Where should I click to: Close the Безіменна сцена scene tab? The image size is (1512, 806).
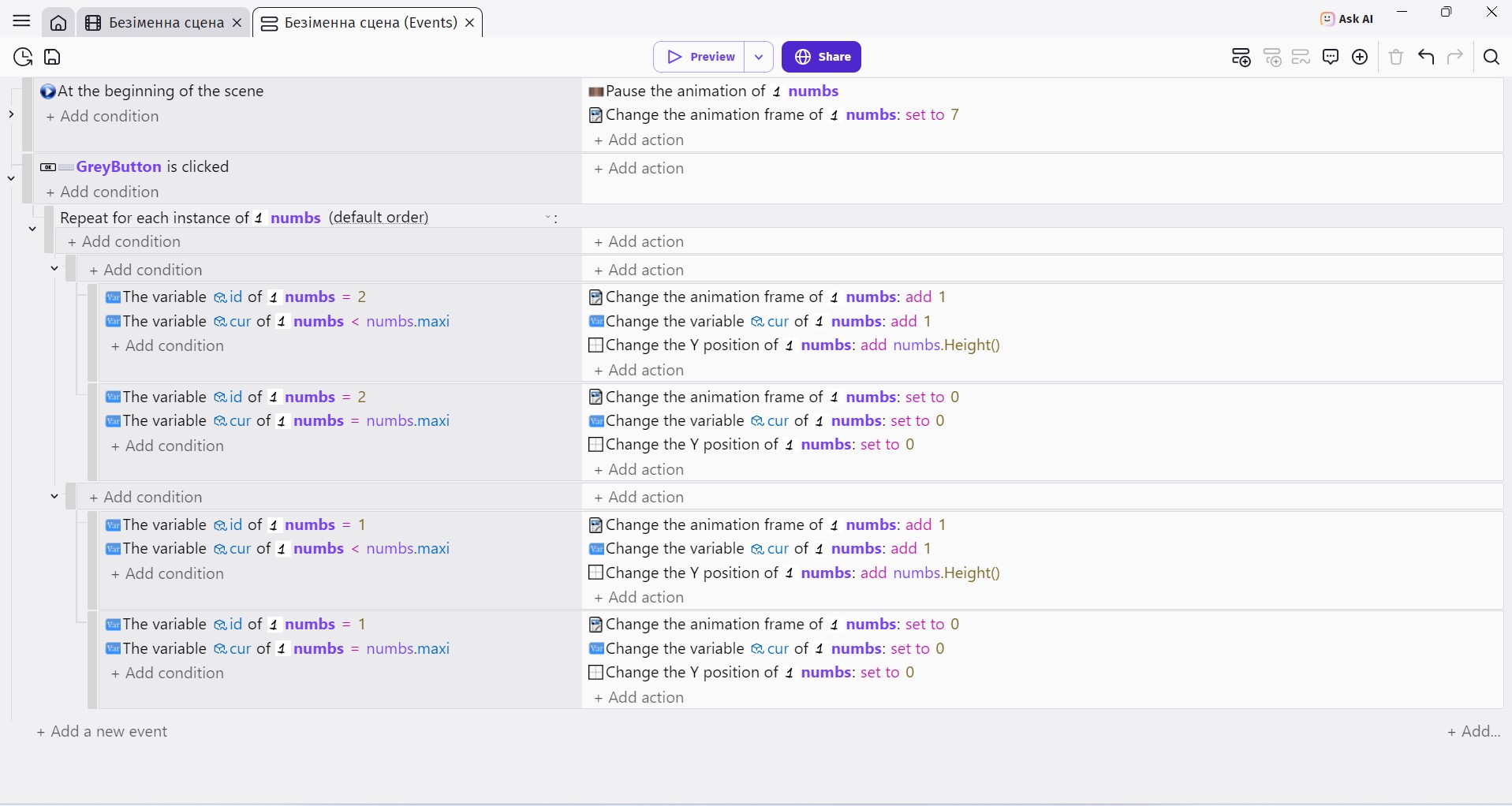click(x=237, y=23)
